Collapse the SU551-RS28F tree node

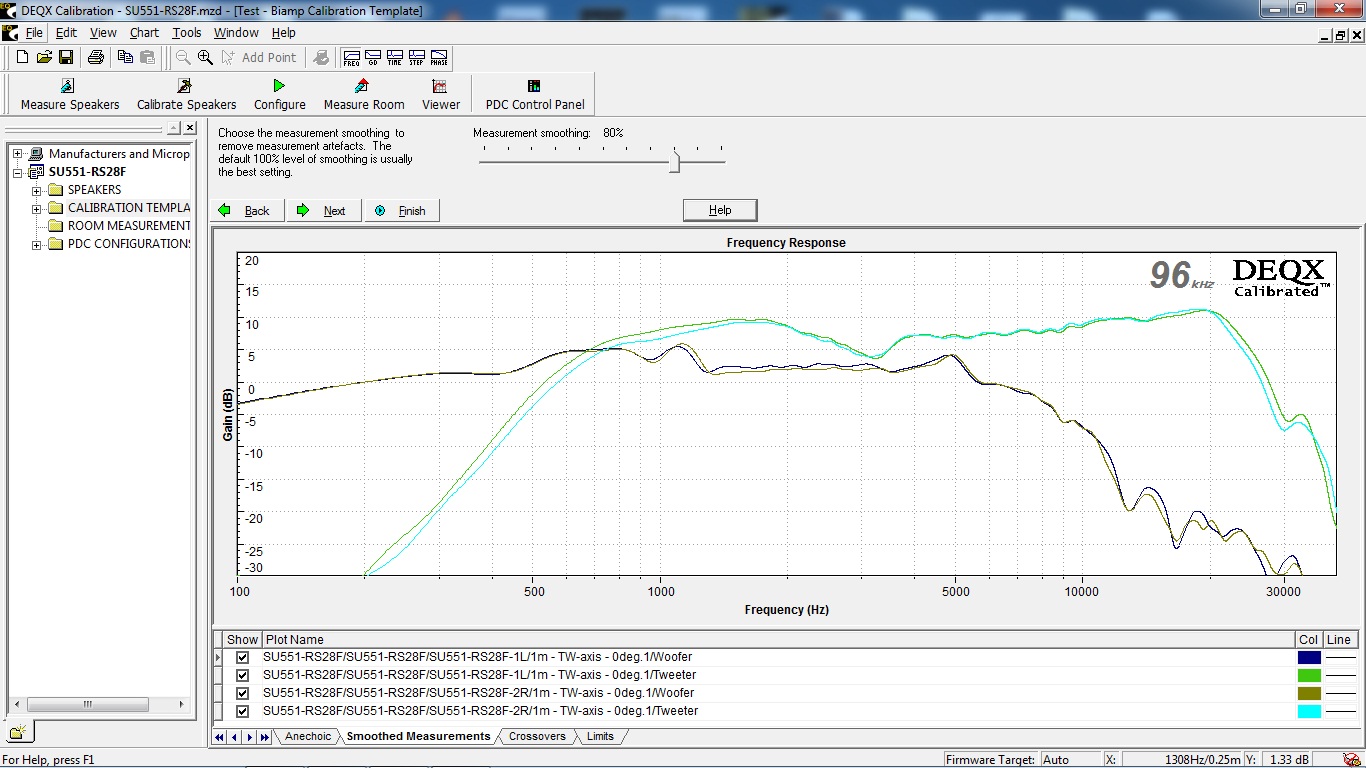(17, 172)
